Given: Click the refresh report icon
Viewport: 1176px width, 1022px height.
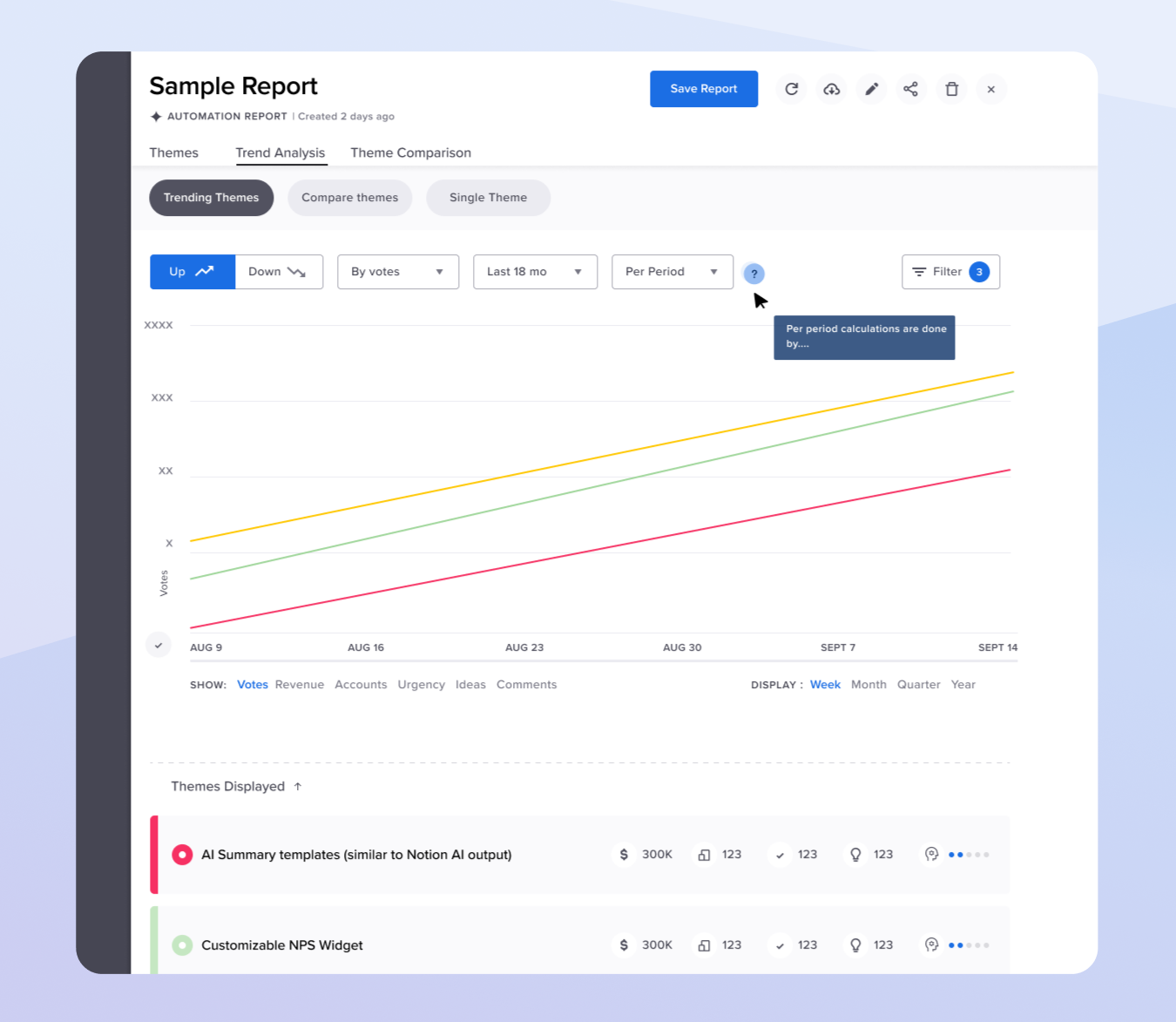Looking at the screenshot, I should pos(791,89).
